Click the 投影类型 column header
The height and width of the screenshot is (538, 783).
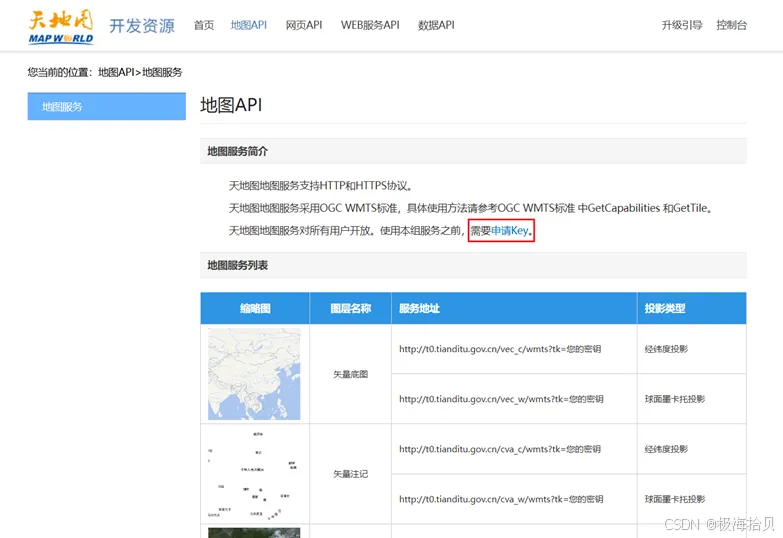[692, 308]
